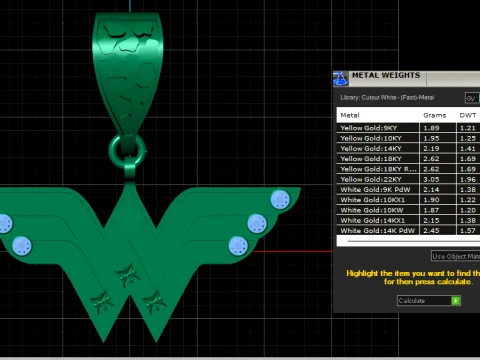Select the Yellow Gold:9KY row
This screenshot has width=480, height=360.
point(408,128)
